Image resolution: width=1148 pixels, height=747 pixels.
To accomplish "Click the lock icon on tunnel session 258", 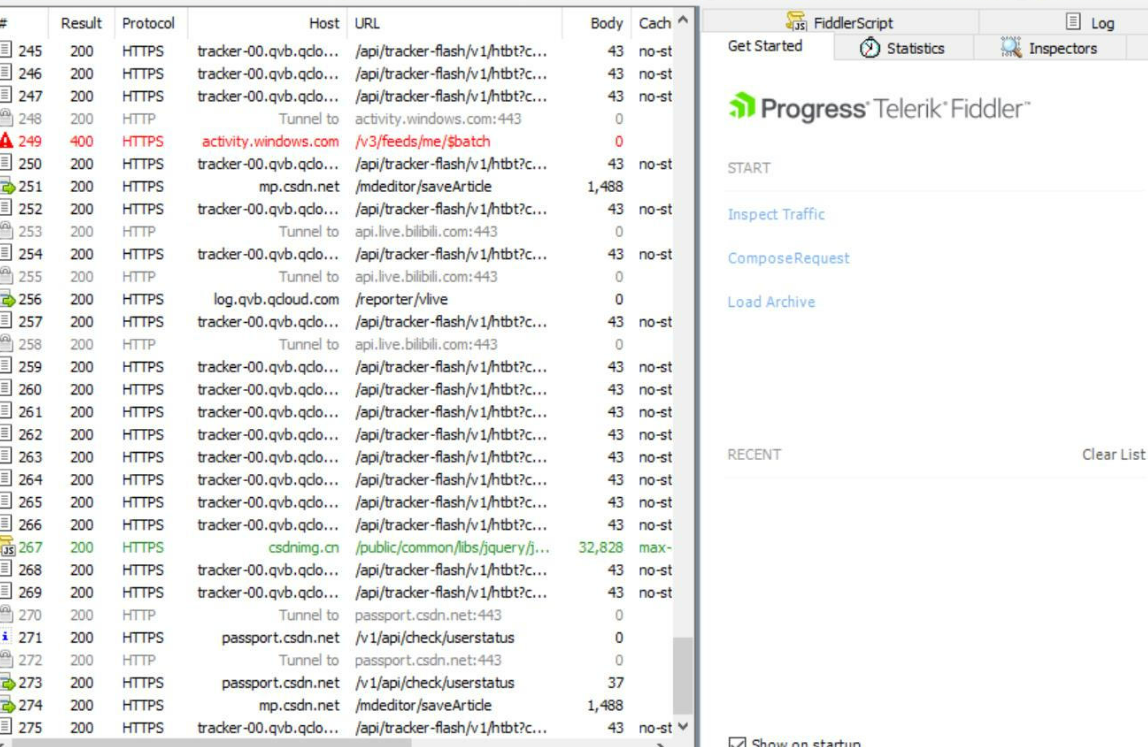I will point(6,343).
